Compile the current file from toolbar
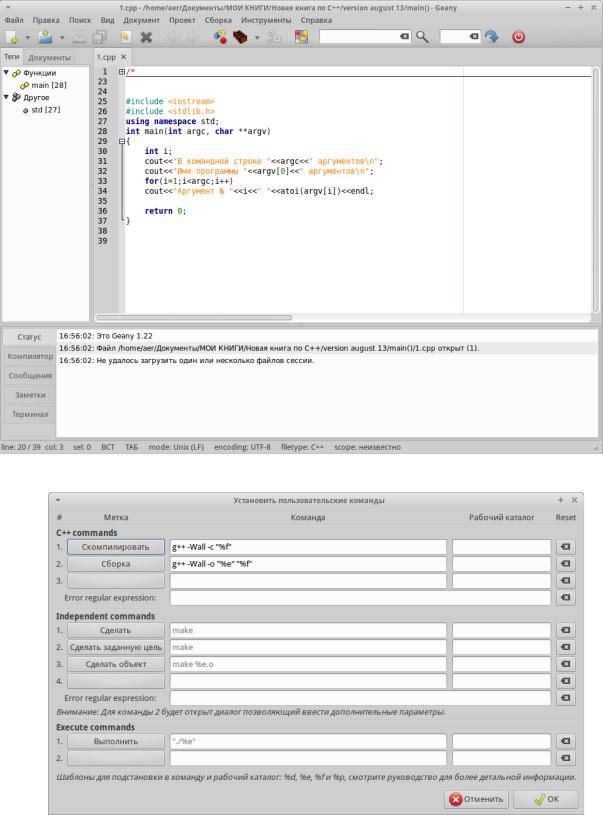603x815 pixels. [x=220, y=37]
